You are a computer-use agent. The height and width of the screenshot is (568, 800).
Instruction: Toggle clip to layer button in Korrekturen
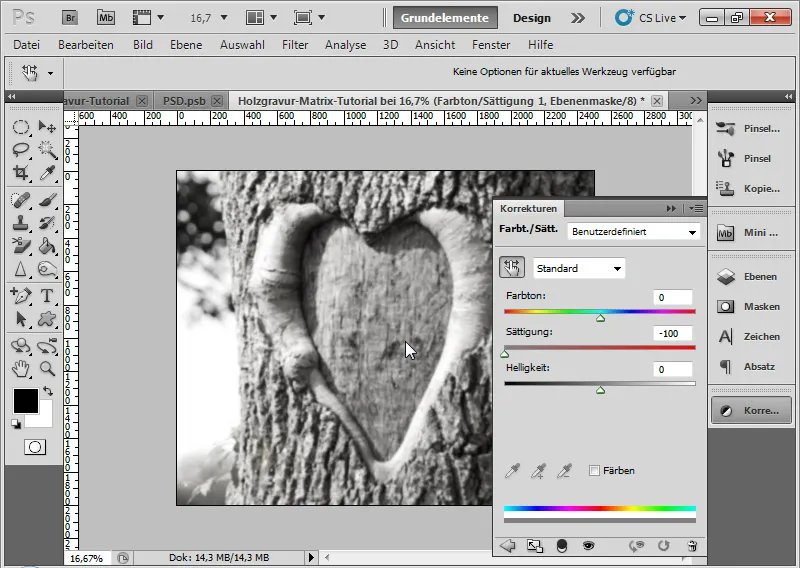(x=562, y=546)
